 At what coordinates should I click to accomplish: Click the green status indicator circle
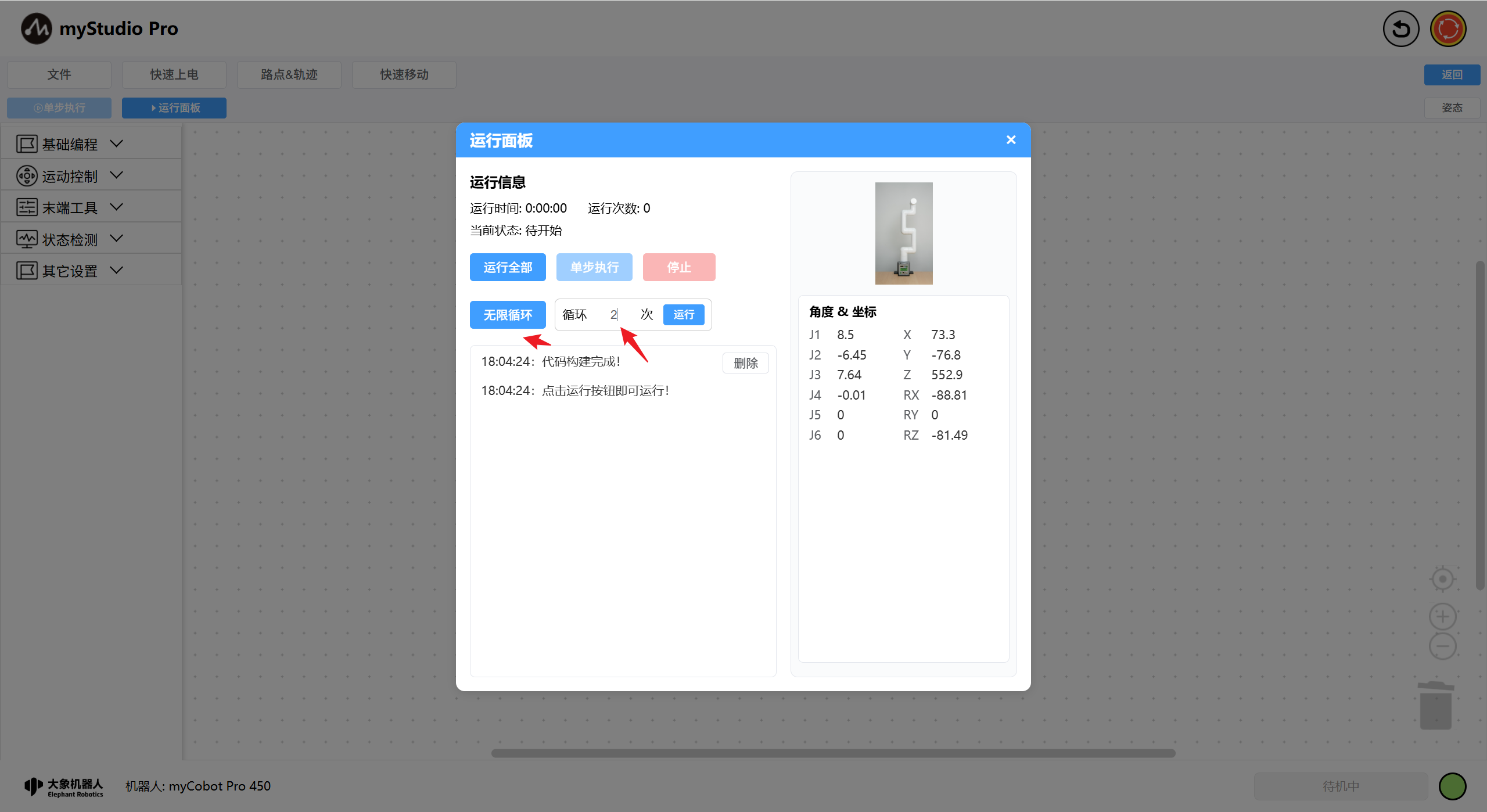coord(1452,786)
